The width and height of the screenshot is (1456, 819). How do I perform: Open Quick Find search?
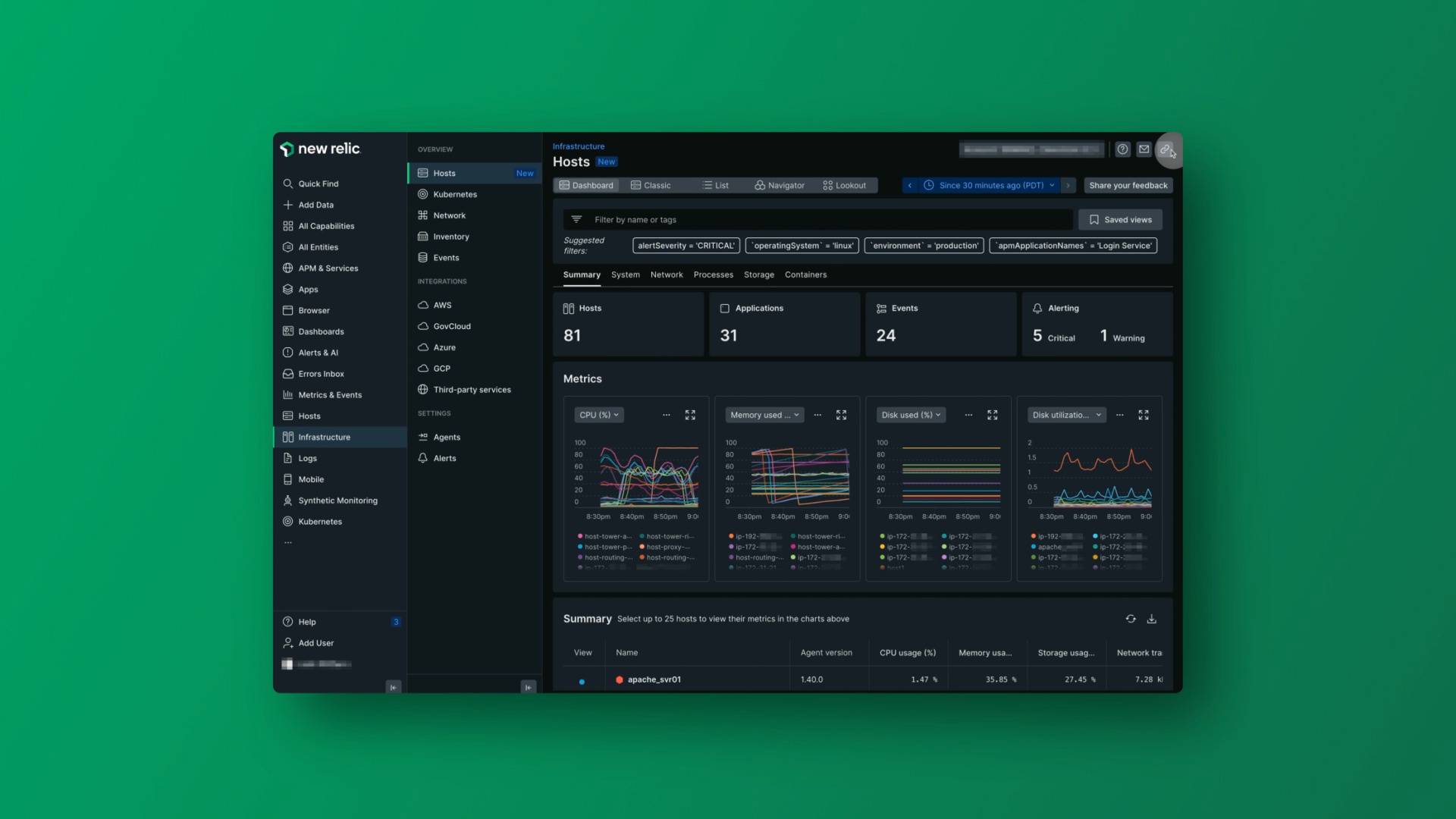tap(318, 184)
